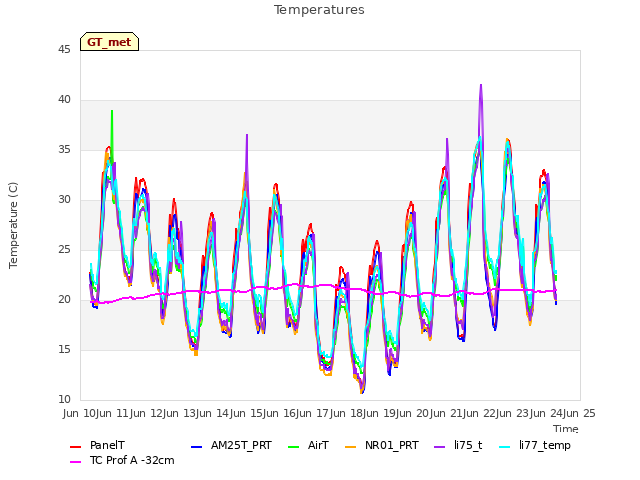This screenshot has height=480, width=640.
Task: Click the 40 y-axis tick label
Action: [x=64, y=100]
